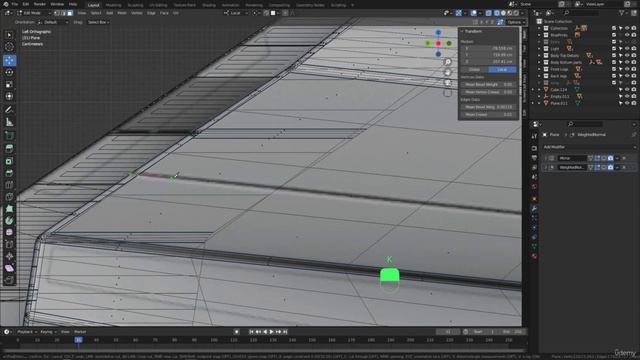Image resolution: width=640 pixels, height=360 pixels.
Task: Click viewport zoom magnifier gizmo
Action: 448,62
